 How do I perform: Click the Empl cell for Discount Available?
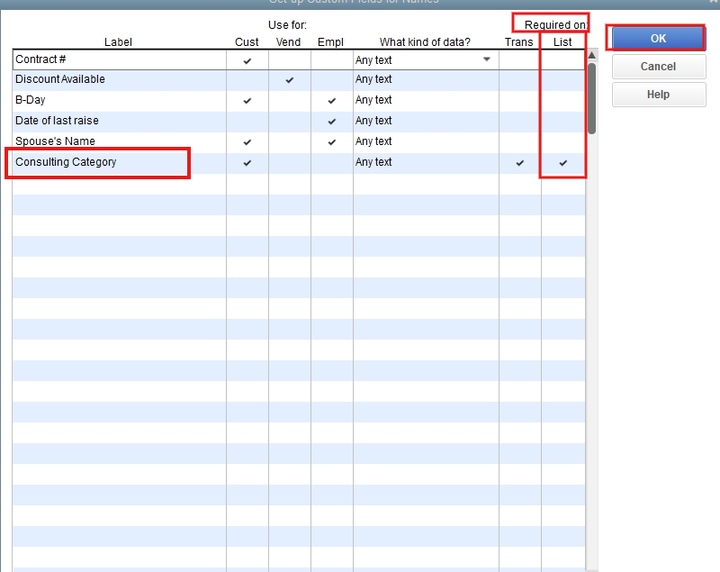click(332, 79)
